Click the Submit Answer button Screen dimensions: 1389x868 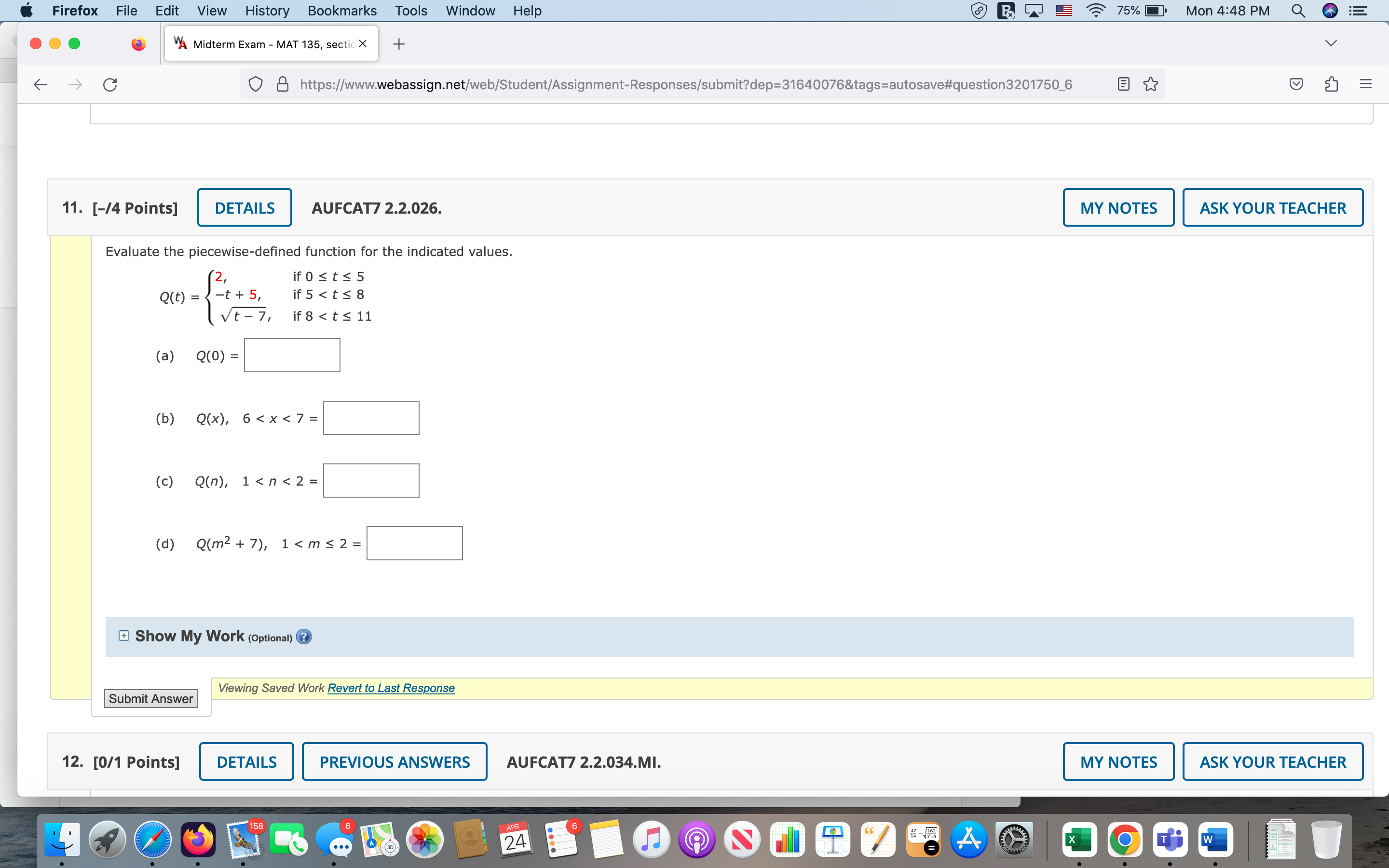coord(151,699)
